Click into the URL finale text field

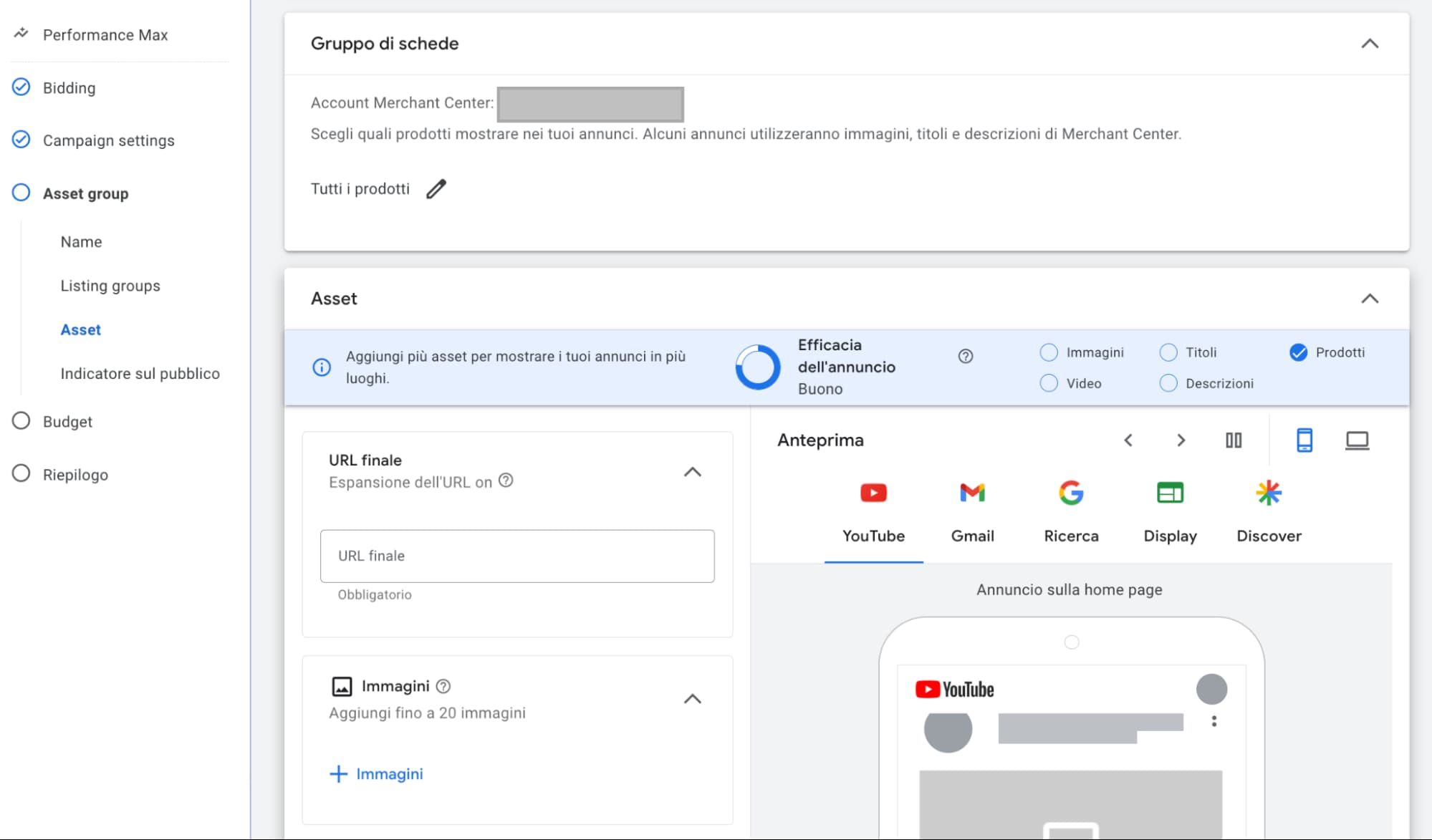(516, 556)
